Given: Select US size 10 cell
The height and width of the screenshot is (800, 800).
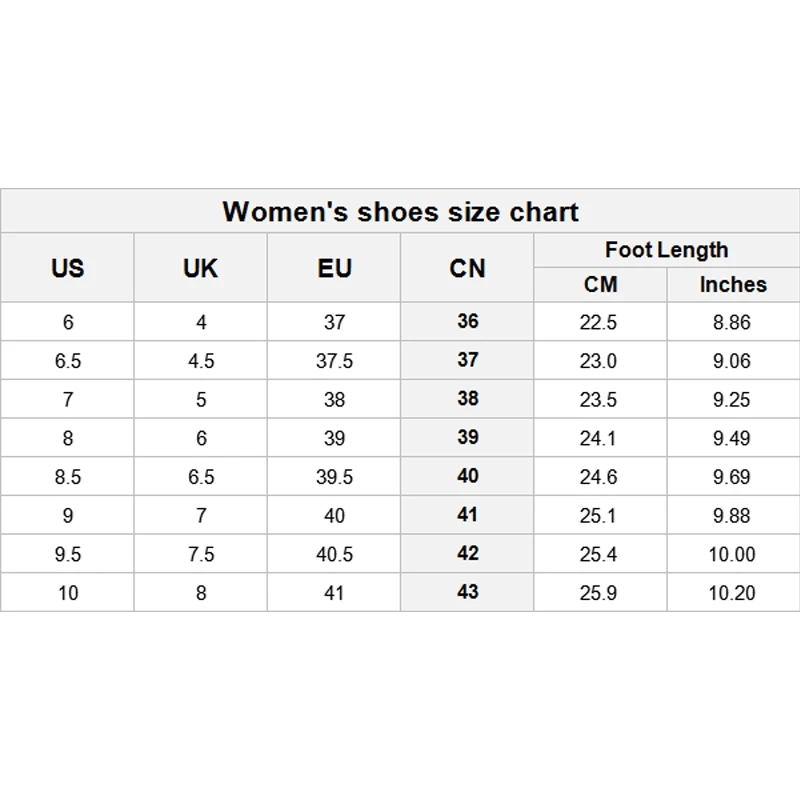Looking at the screenshot, I should (67, 592).
